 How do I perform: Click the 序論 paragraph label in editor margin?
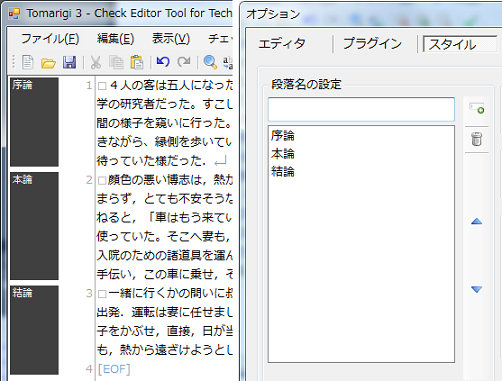34,122
